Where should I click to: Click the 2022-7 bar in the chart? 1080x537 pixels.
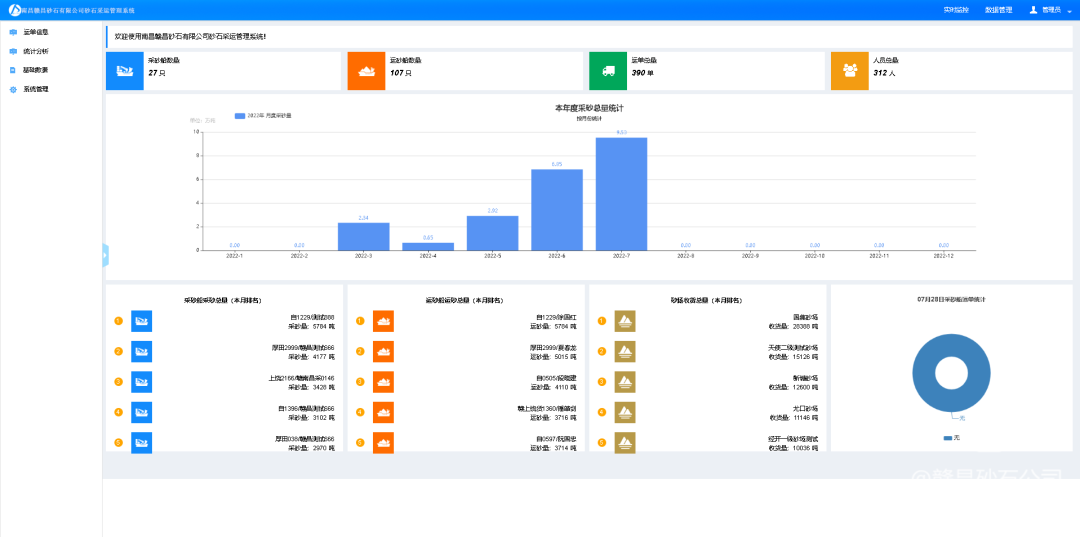[621, 194]
